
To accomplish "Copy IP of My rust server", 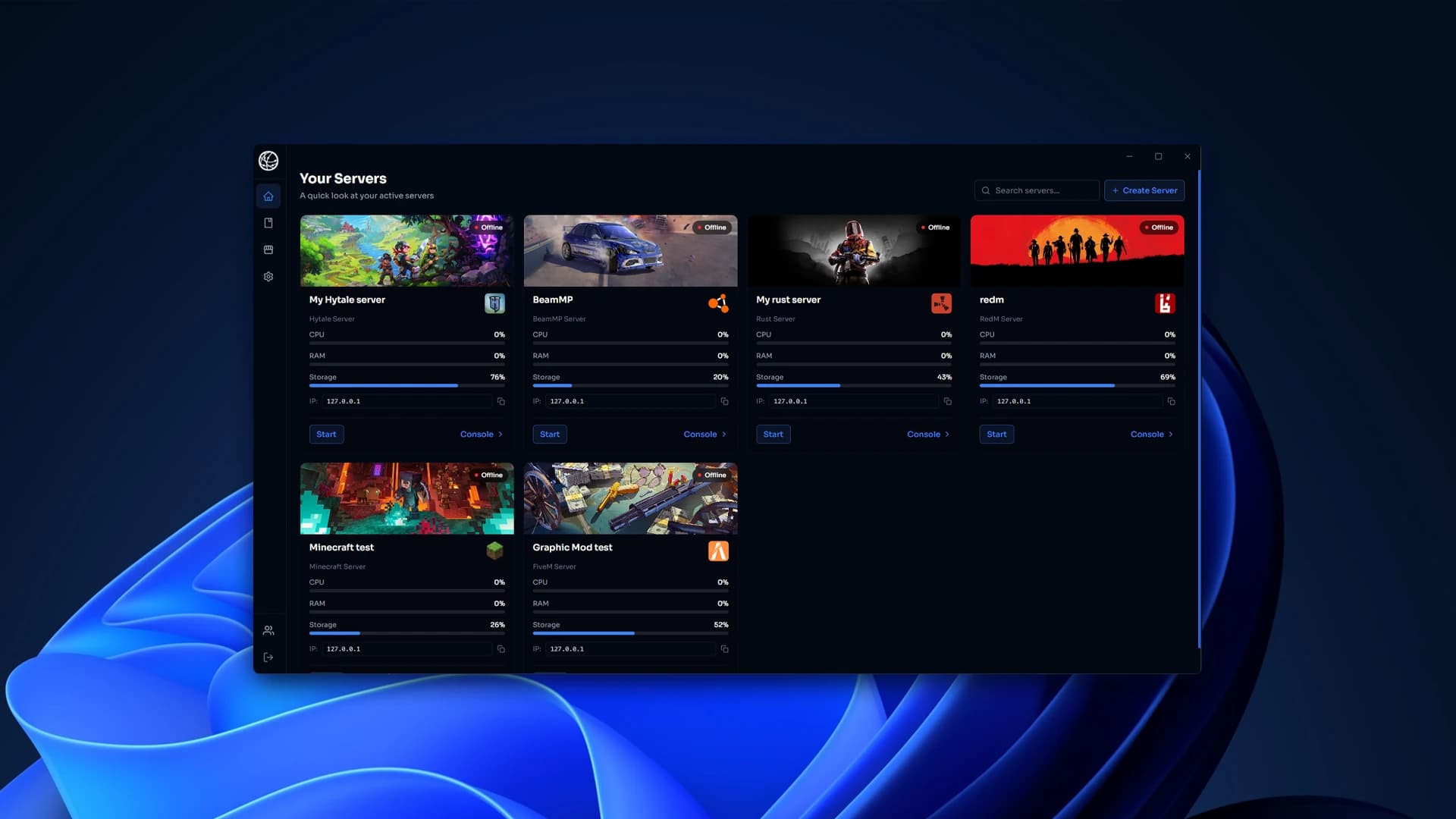I will 948,401.
